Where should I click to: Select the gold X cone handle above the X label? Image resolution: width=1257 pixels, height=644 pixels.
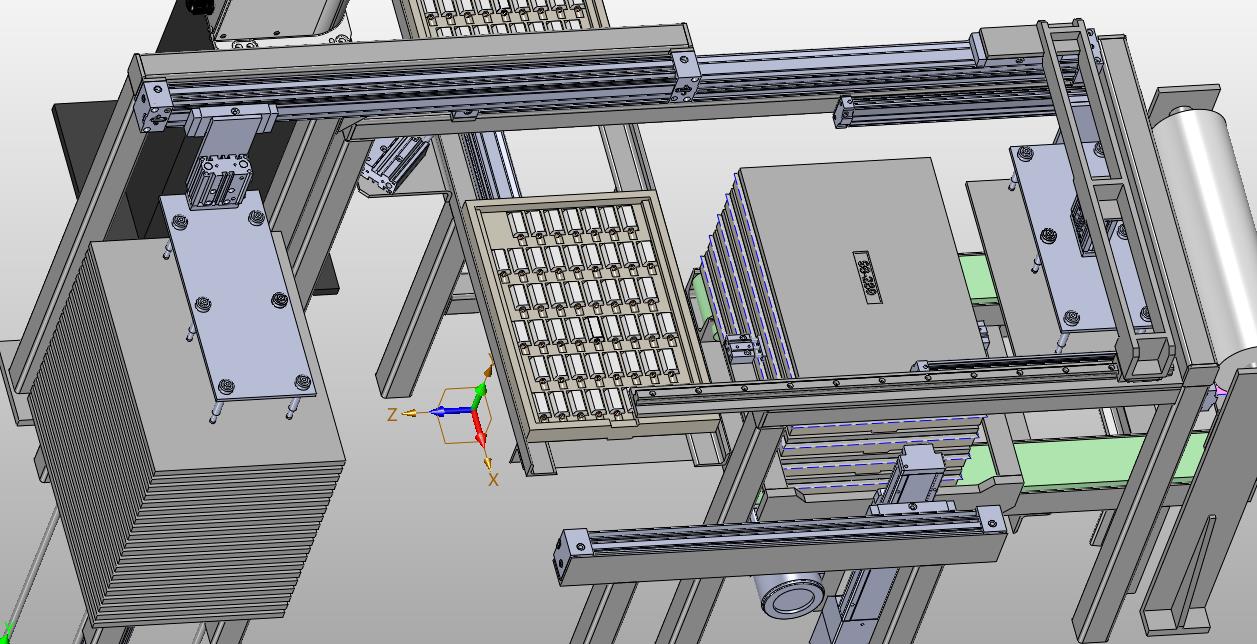tap(489, 462)
